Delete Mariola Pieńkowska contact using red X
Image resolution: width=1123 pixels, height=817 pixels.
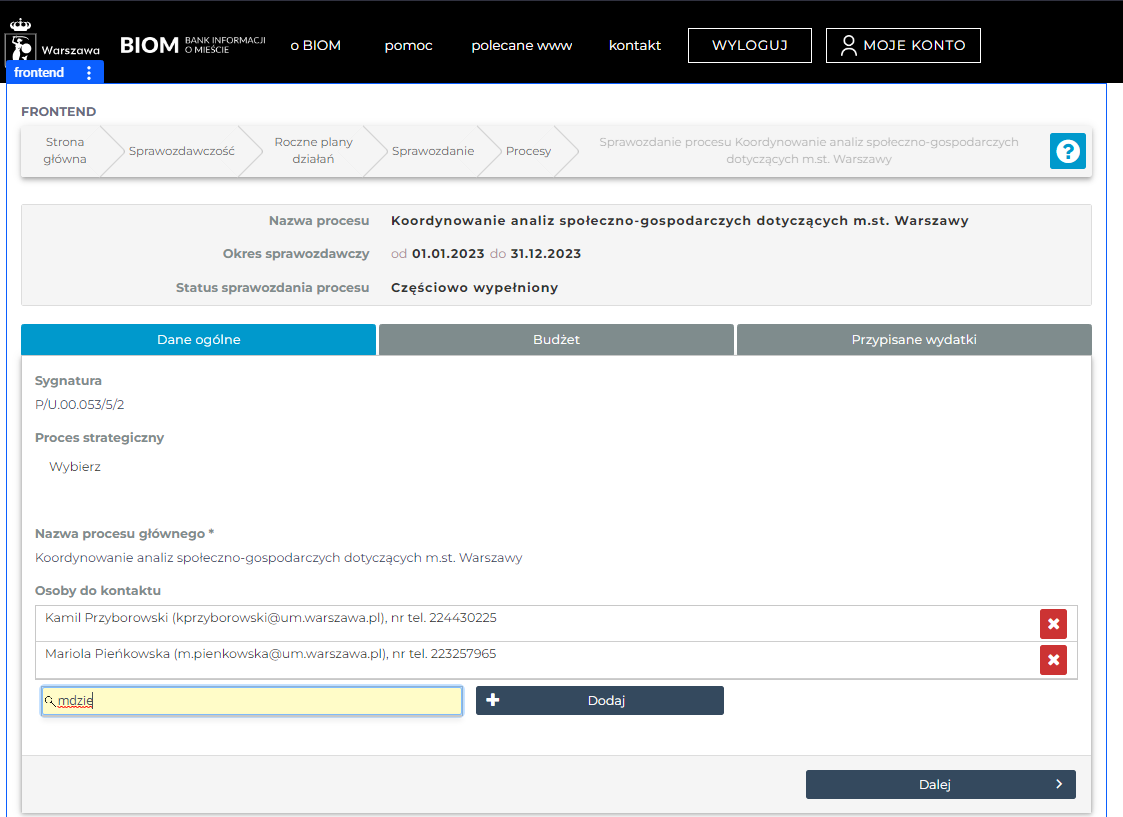[1053, 660]
